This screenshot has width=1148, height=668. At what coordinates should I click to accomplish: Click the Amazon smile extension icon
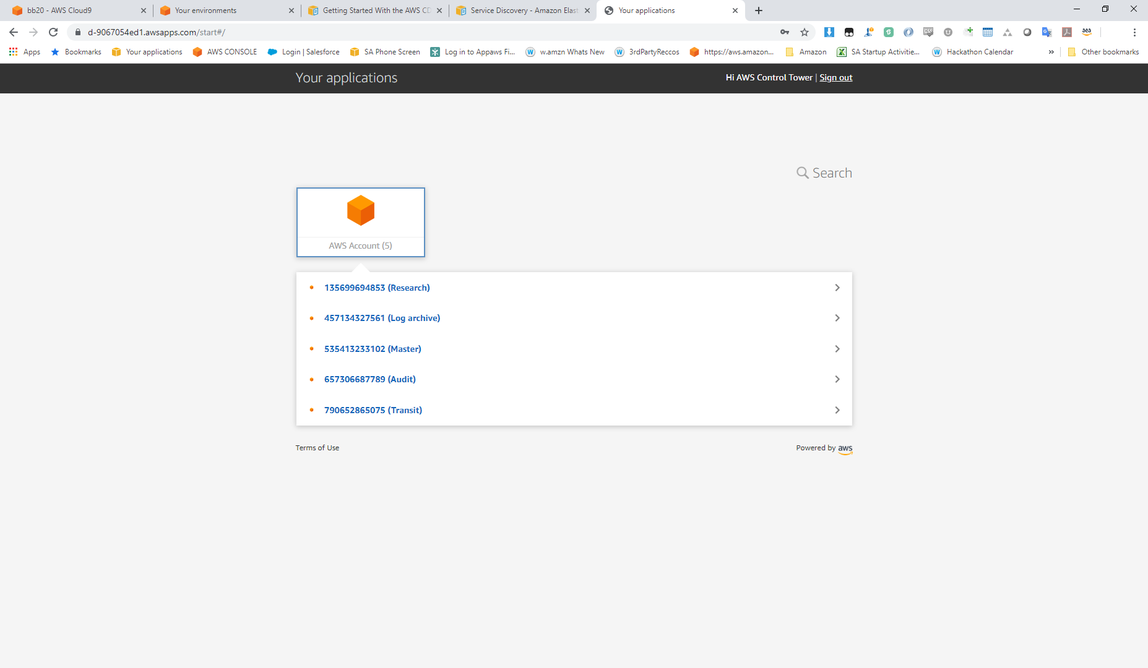(1086, 32)
